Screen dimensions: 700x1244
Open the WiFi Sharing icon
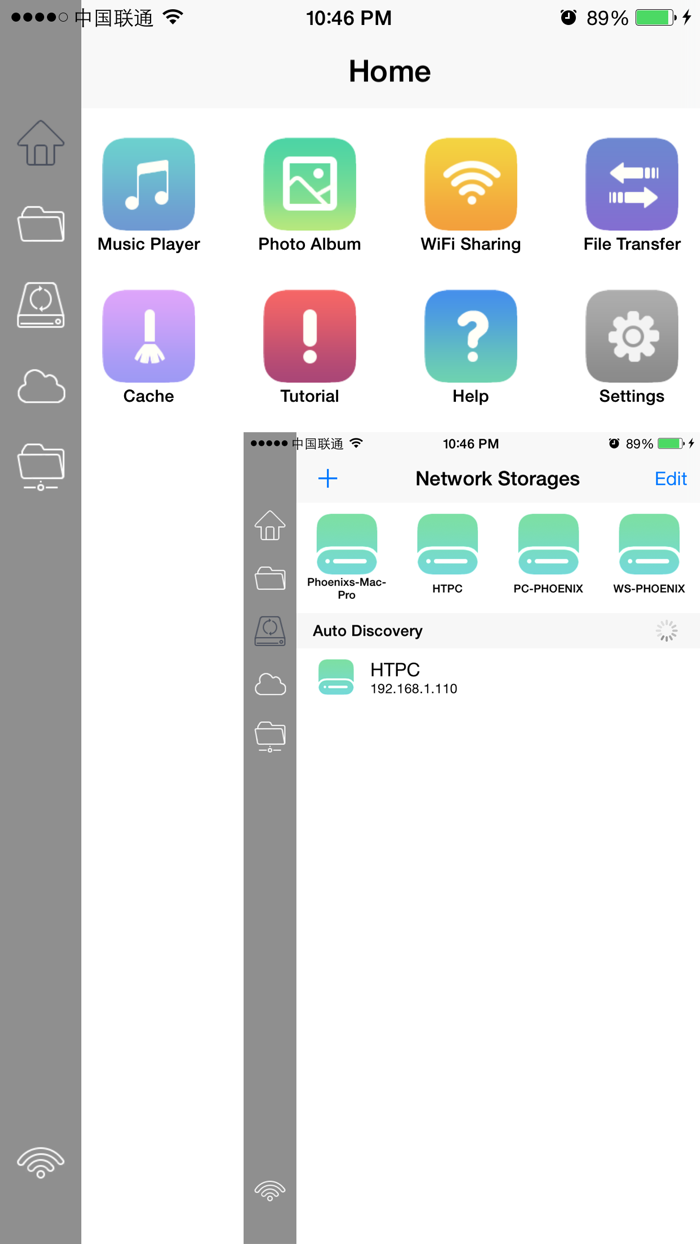coord(470,184)
